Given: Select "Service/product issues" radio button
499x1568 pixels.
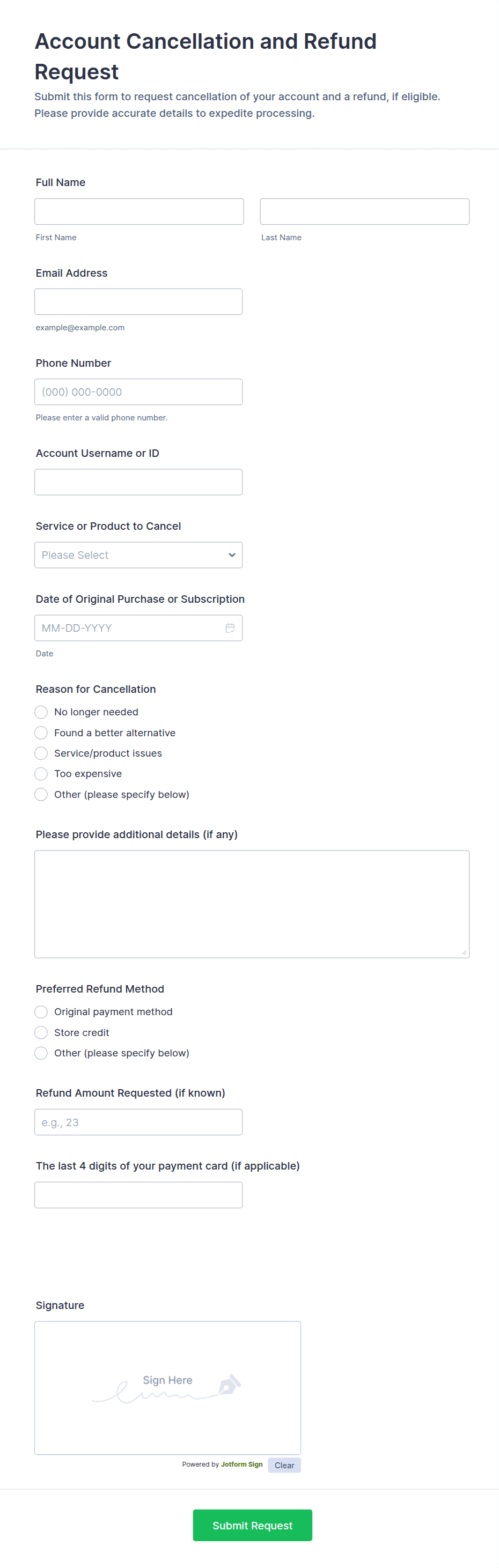Looking at the screenshot, I should pos(41,753).
